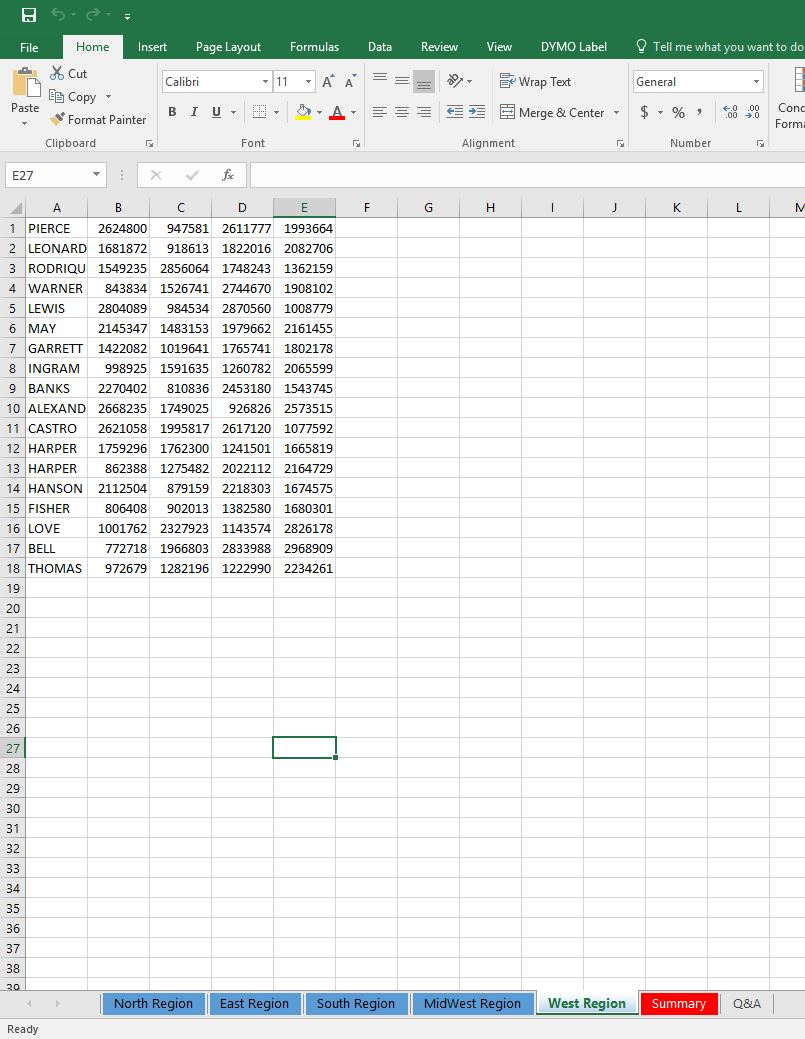Apply the Percent Style number format
The width and height of the screenshot is (805, 1039).
tap(677, 112)
